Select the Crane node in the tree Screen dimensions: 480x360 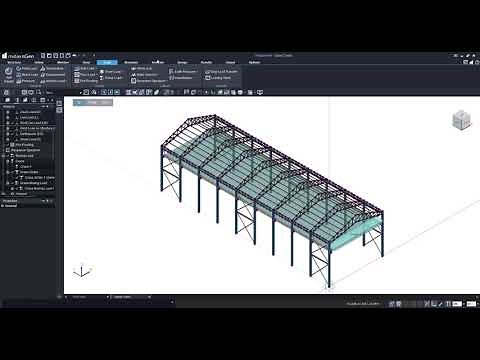point(20,161)
